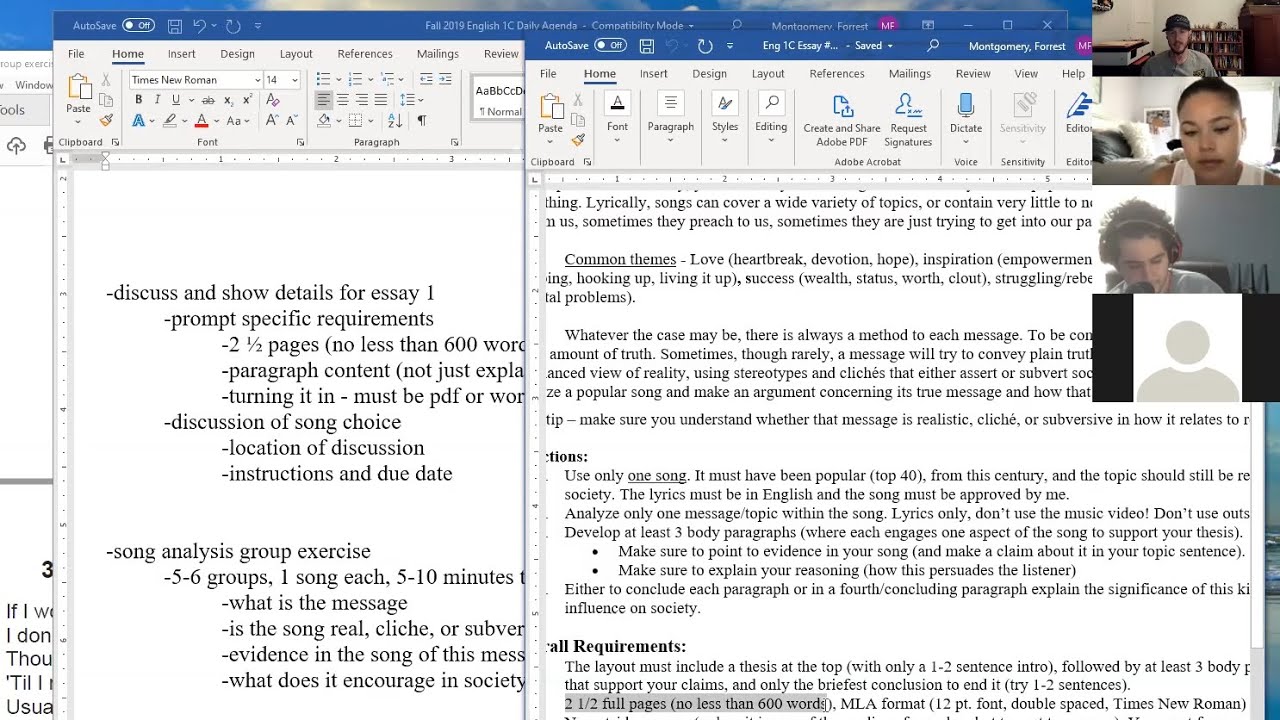Toggle paragraph marks in Daily Agenda window
Viewport: 1280px width, 720px height.
[x=421, y=121]
